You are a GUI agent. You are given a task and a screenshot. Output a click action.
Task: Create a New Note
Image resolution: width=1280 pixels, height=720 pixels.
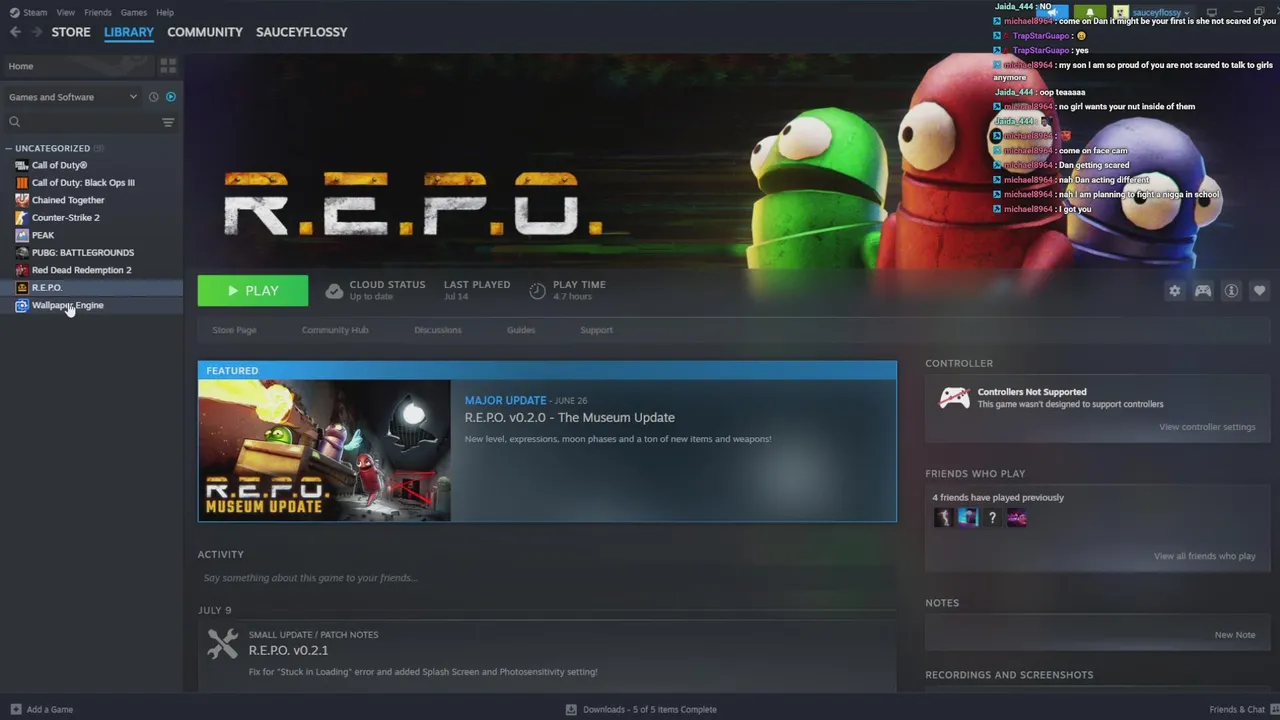[x=1234, y=635]
